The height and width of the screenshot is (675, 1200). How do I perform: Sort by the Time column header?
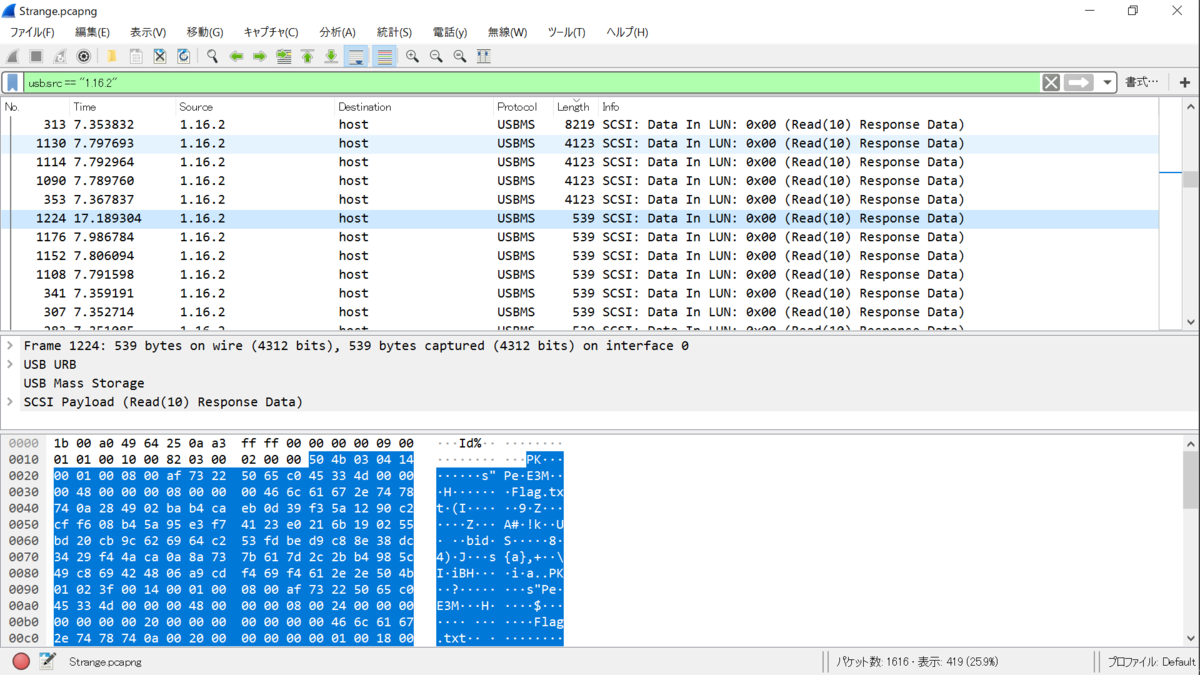pos(122,107)
